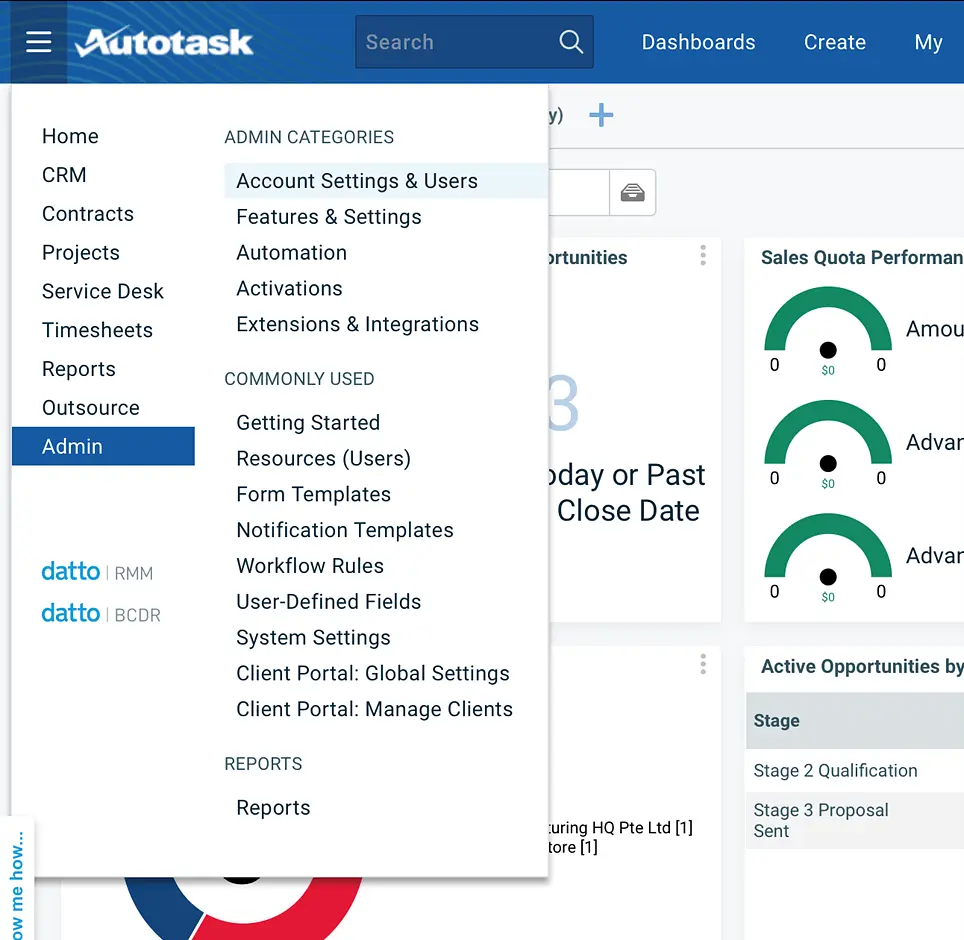964x940 pixels.
Task: Open Features & Settings category
Action: tap(329, 216)
